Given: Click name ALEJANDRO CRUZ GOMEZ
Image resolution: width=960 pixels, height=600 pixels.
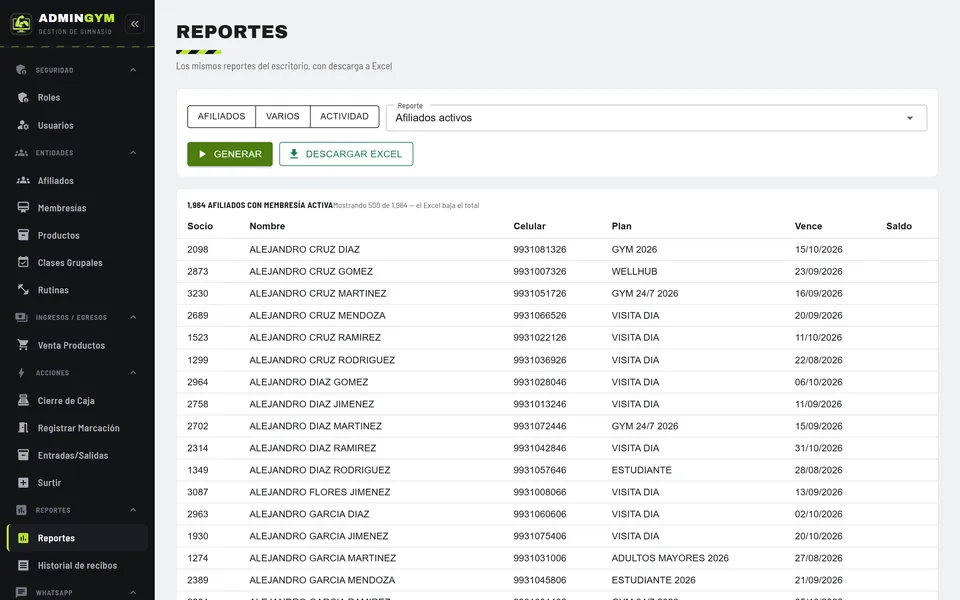Looking at the screenshot, I should (x=311, y=271).
